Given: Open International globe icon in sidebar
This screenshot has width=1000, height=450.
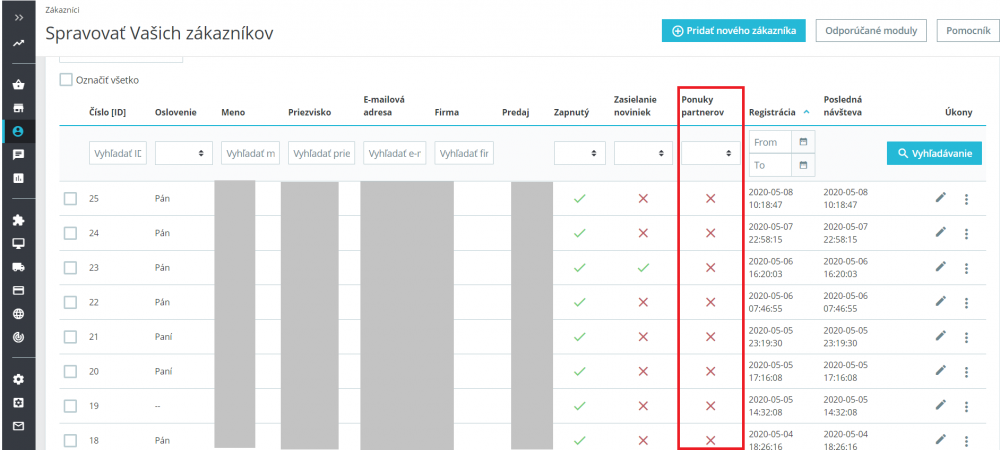Looking at the screenshot, I should point(18,314).
